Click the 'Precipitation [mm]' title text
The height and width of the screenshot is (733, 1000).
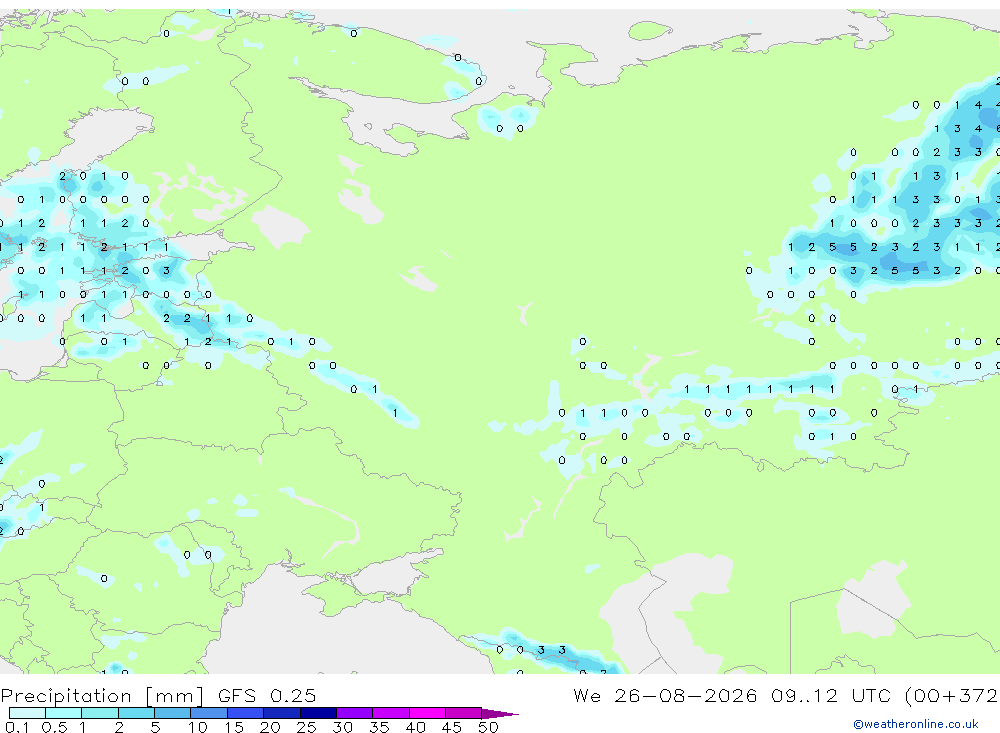click(103, 696)
